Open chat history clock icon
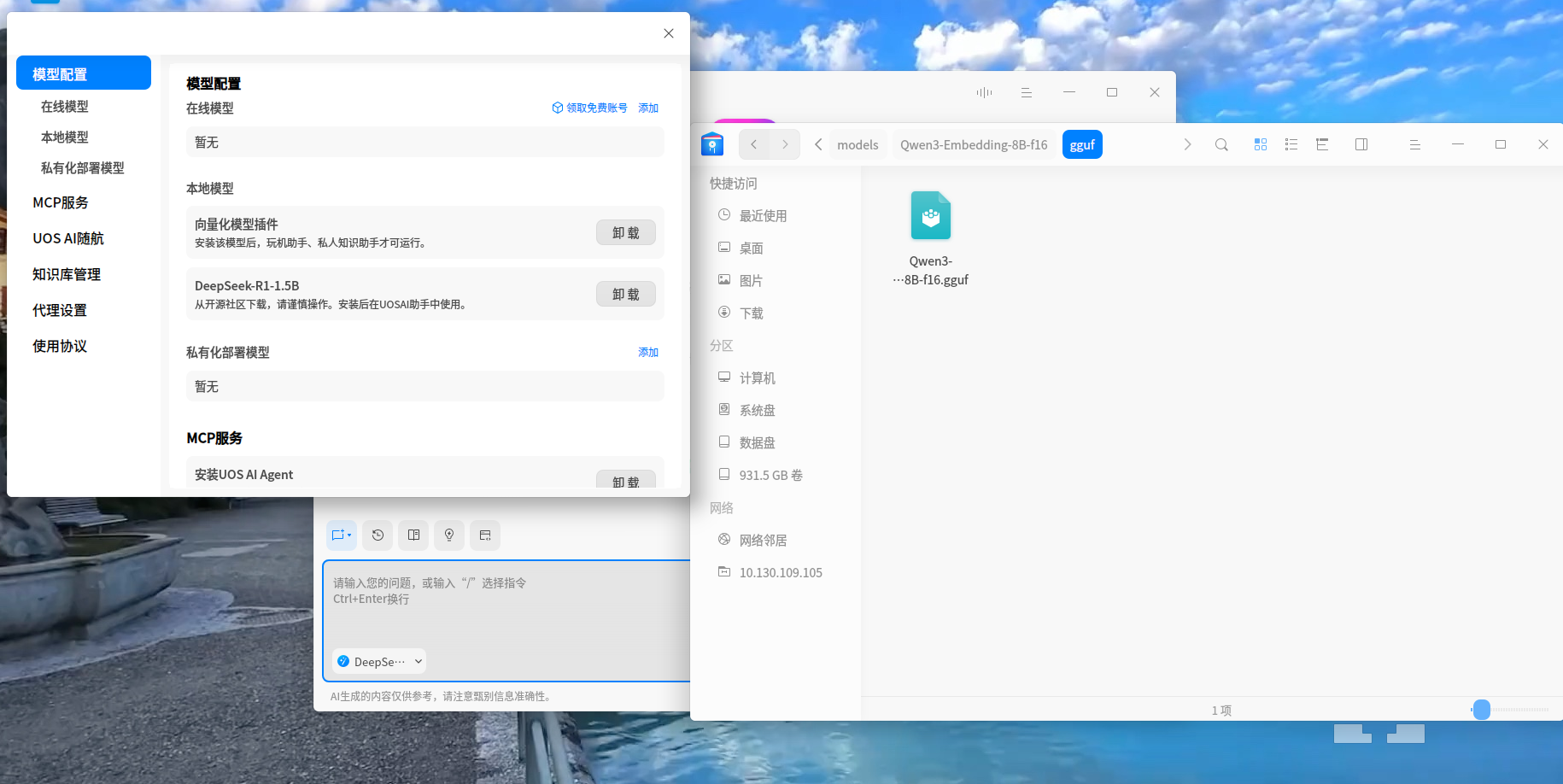Image resolution: width=1563 pixels, height=784 pixels. (378, 535)
